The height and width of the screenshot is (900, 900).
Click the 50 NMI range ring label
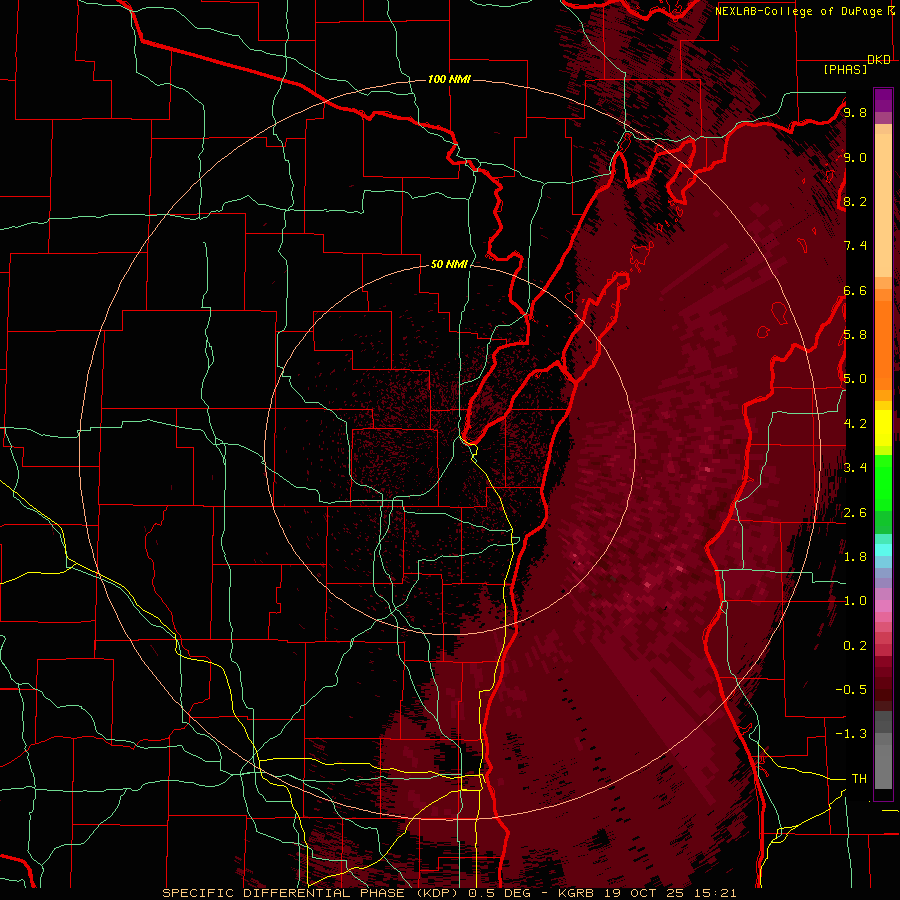449,264
